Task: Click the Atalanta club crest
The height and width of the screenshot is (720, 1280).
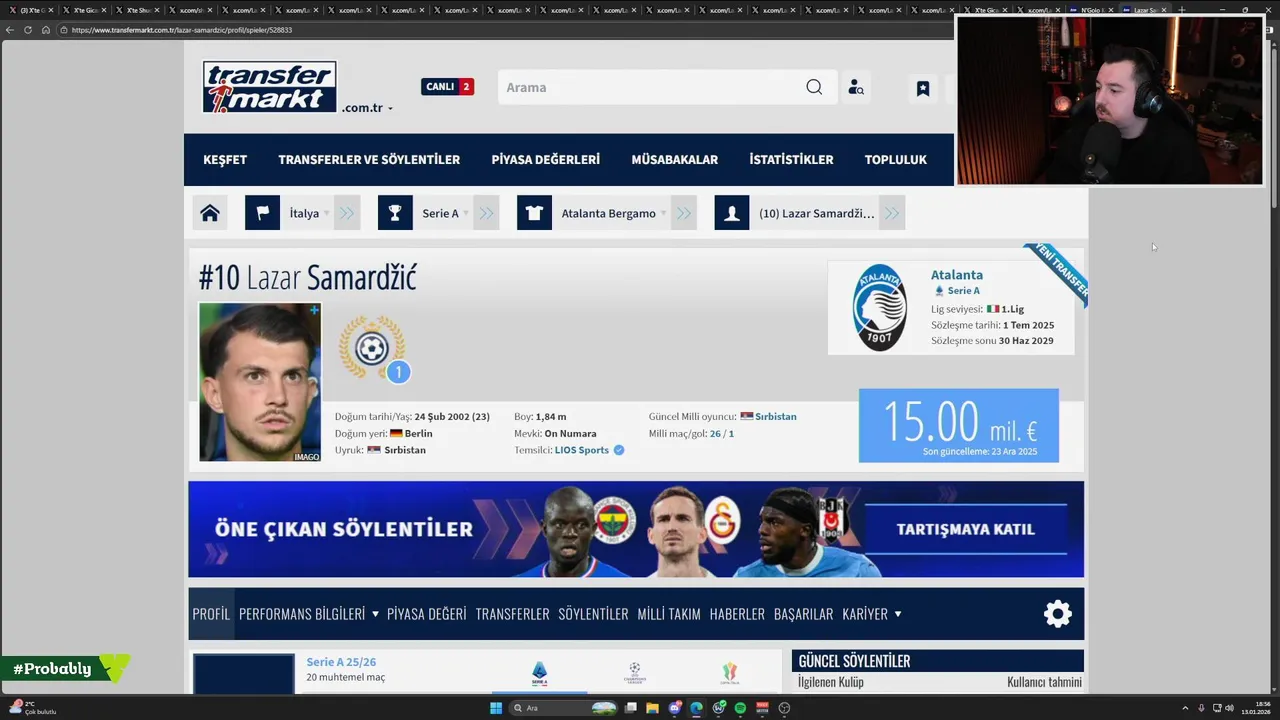Action: (879, 307)
